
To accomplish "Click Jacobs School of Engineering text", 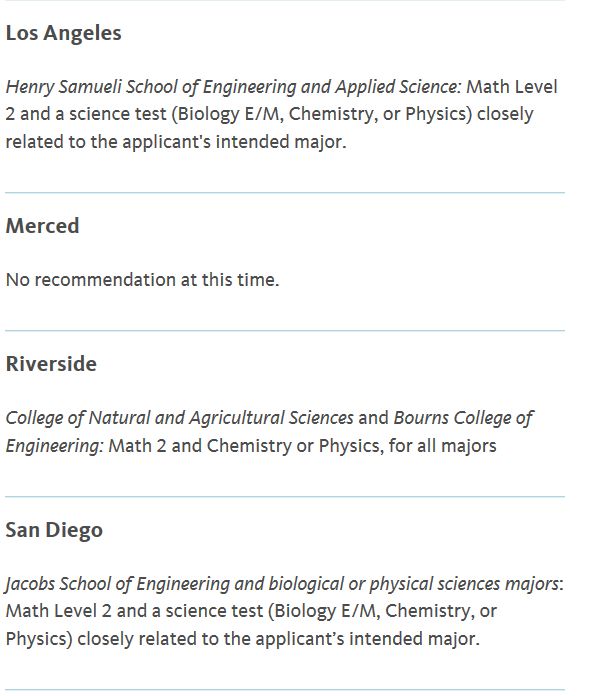I will pos(117,584).
